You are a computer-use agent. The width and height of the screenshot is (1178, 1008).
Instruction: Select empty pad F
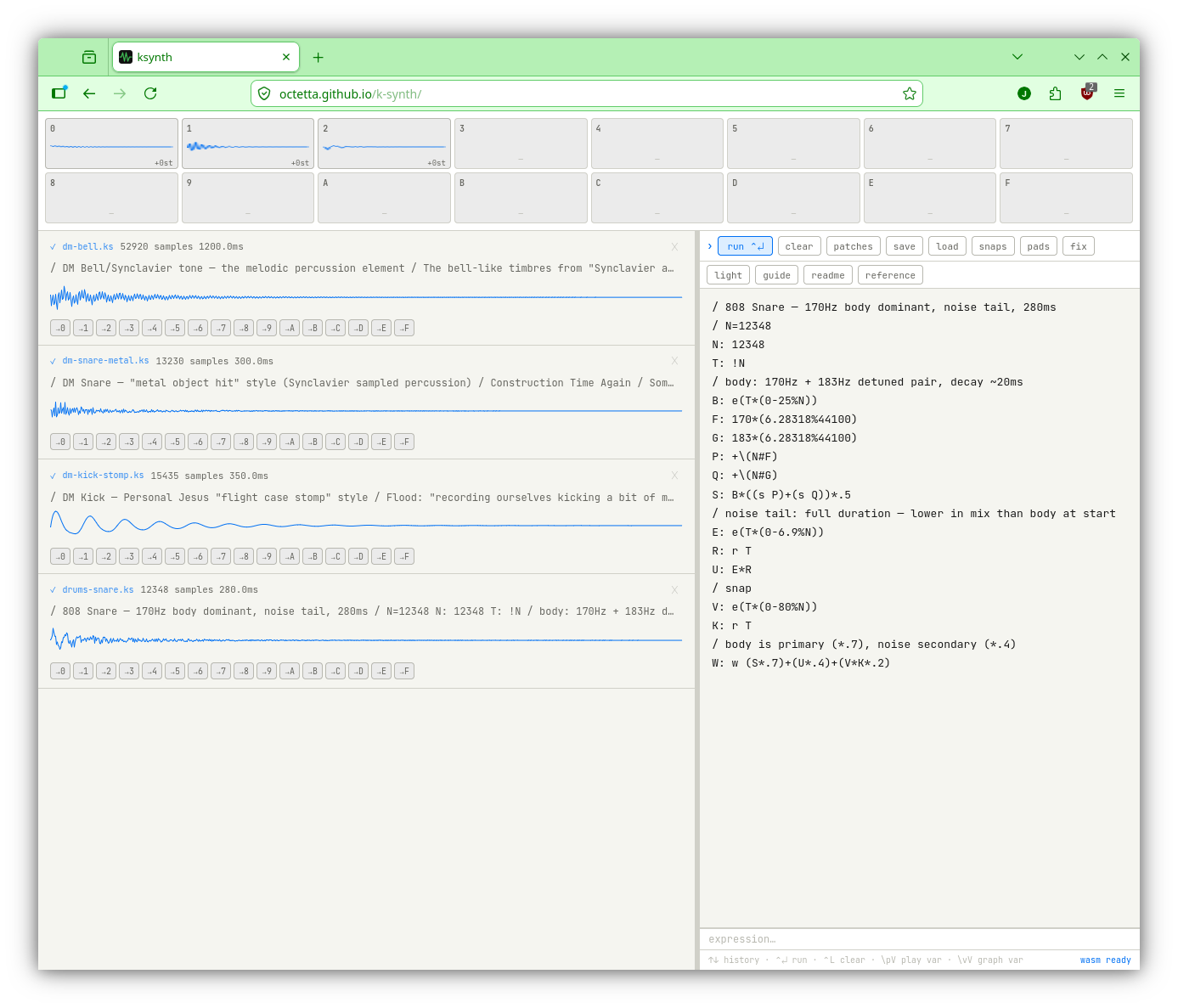(x=1066, y=198)
